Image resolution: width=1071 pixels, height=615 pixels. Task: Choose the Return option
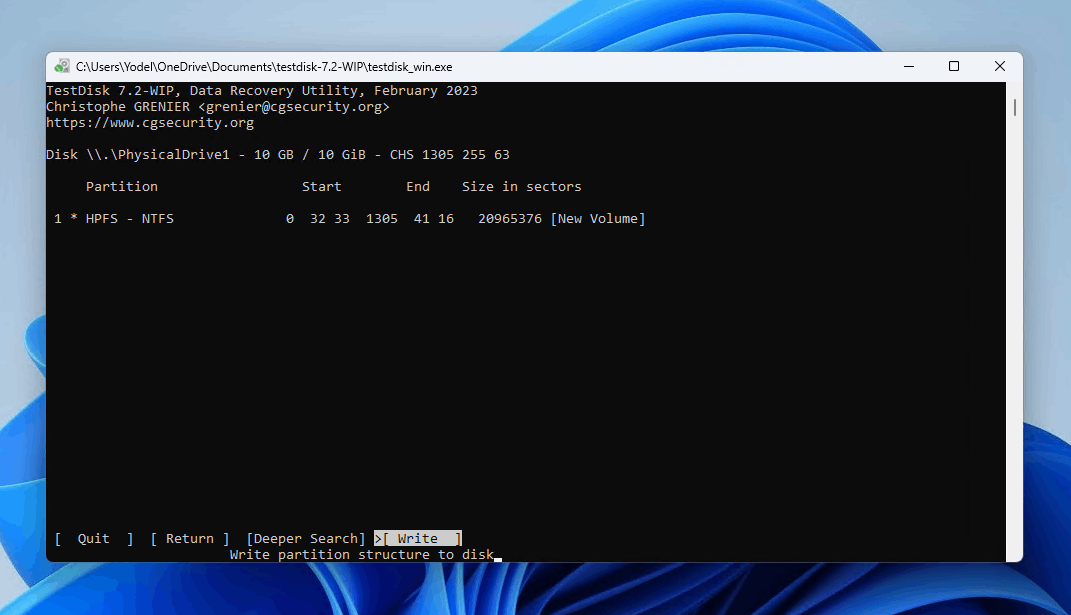pos(189,538)
